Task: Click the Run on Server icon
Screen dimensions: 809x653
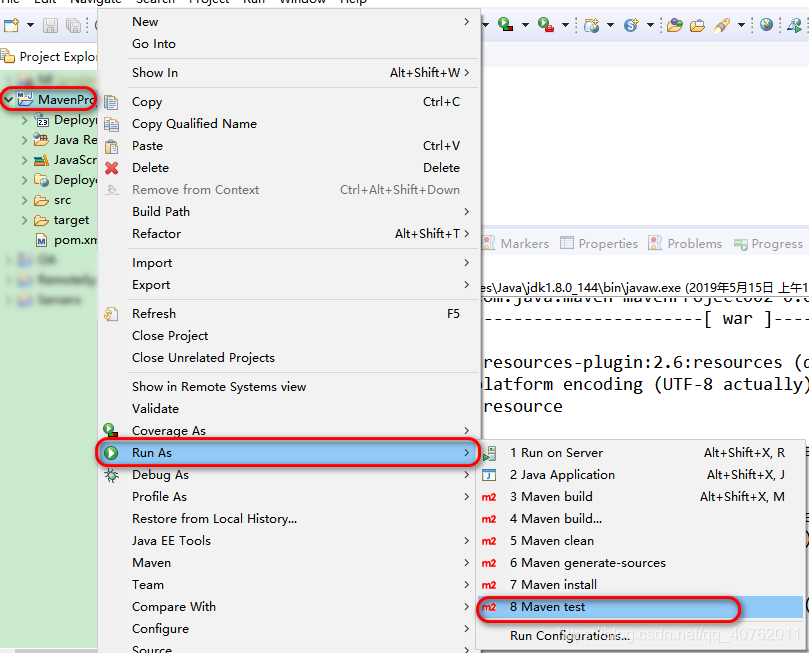Action: click(489, 454)
